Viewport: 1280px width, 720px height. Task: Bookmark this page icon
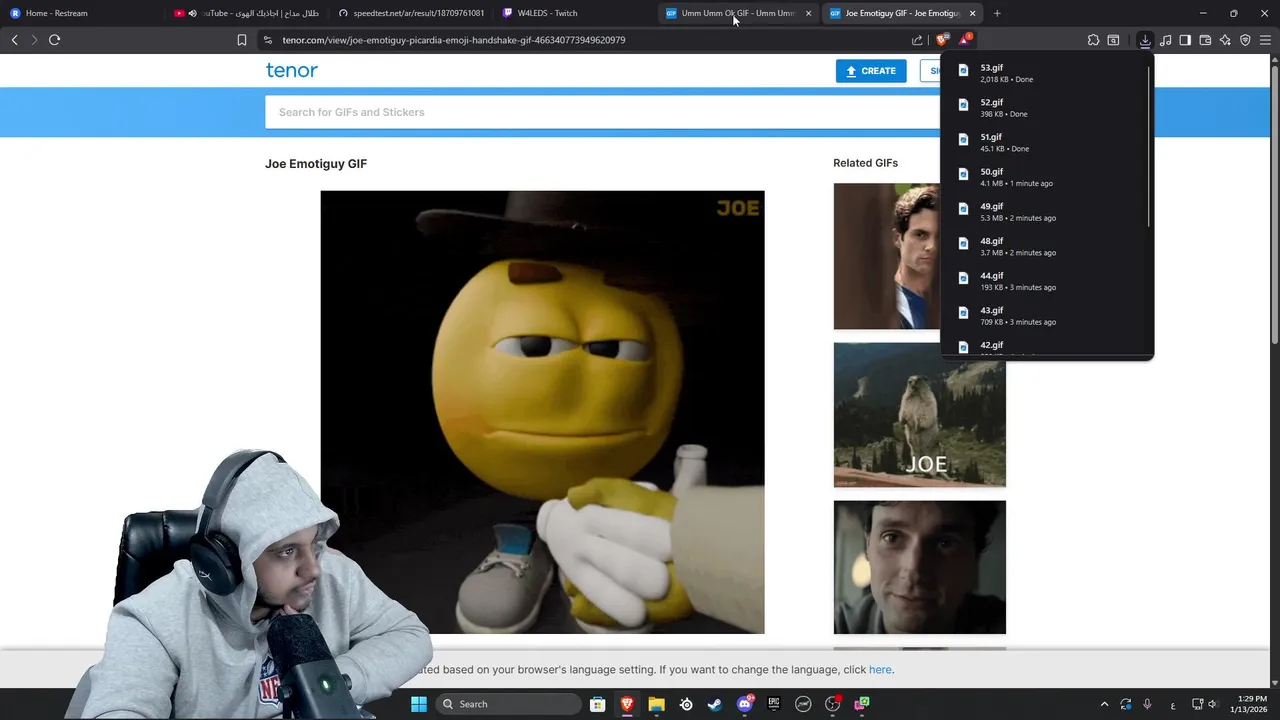tap(242, 40)
